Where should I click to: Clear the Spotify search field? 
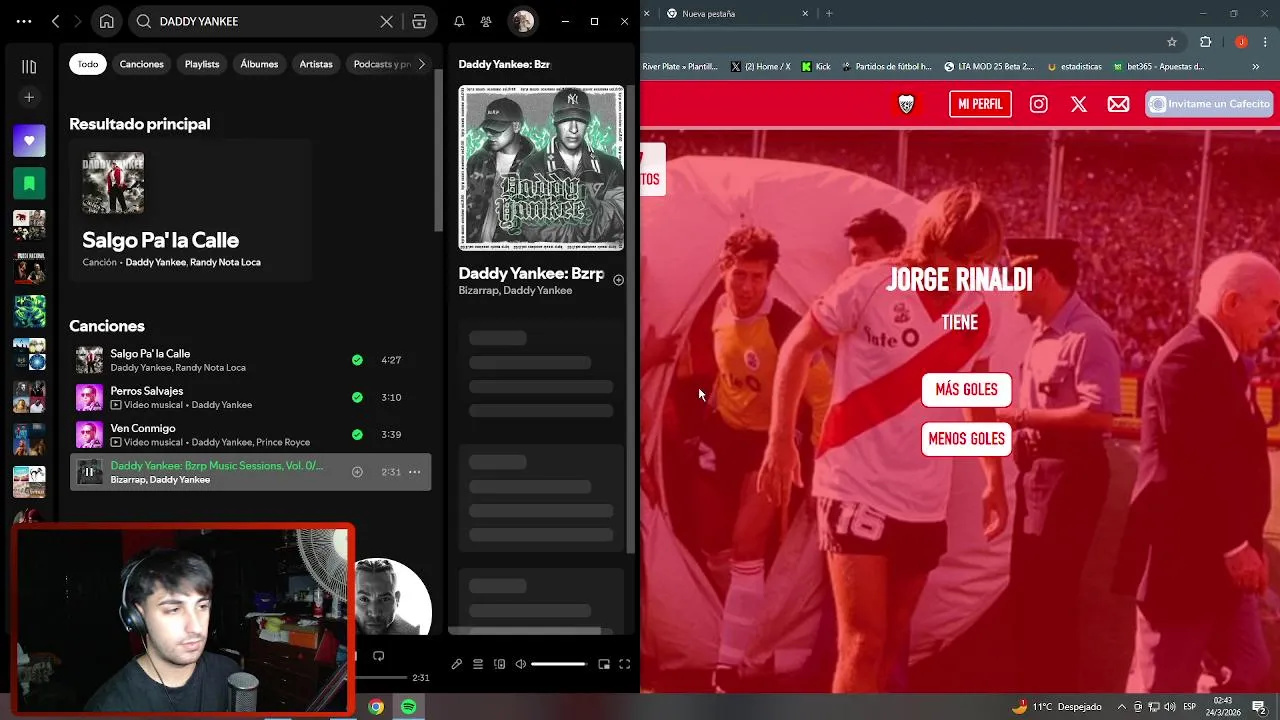pos(387,21)
